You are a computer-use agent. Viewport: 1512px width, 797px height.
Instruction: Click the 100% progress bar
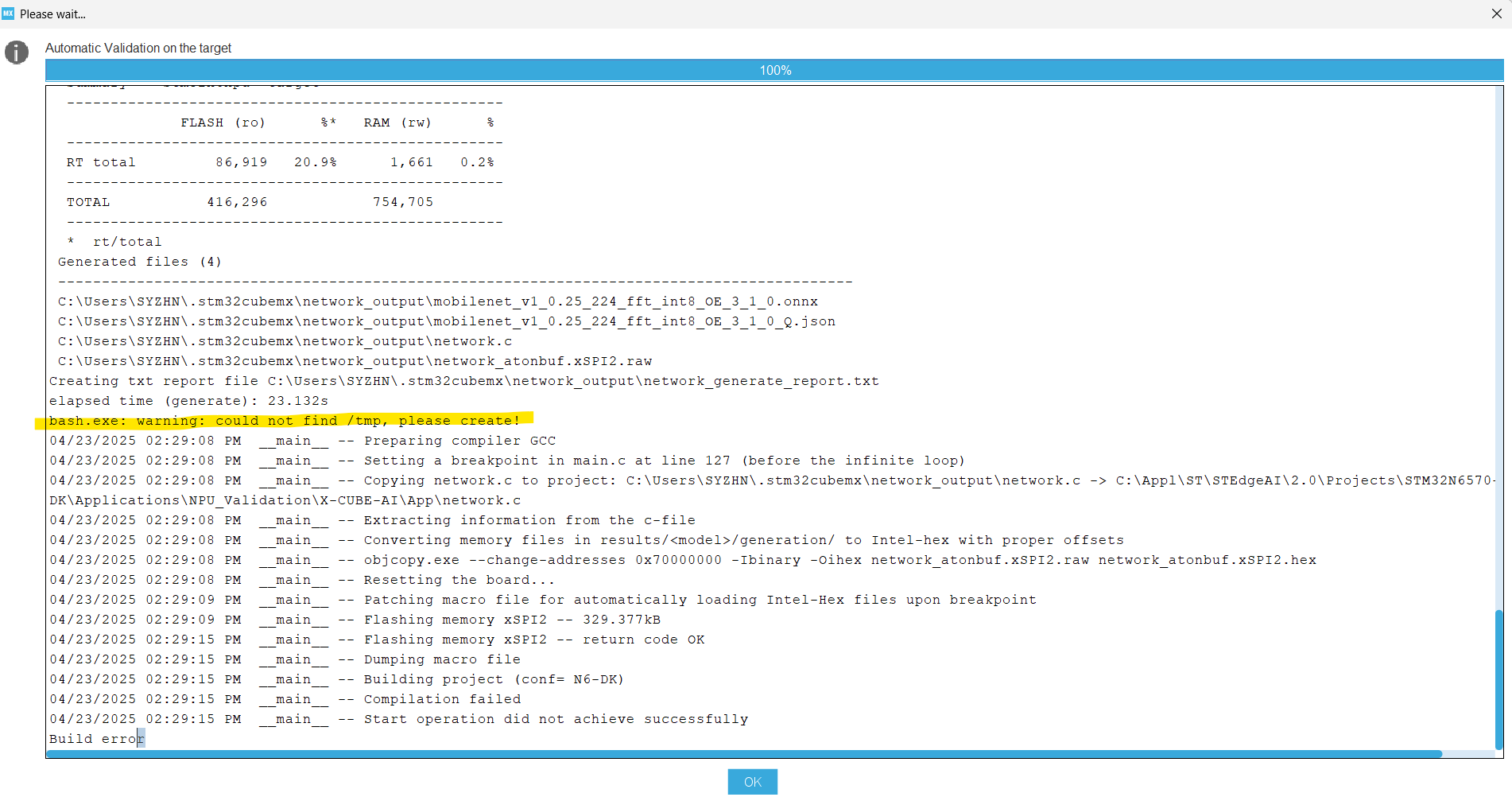774,70
